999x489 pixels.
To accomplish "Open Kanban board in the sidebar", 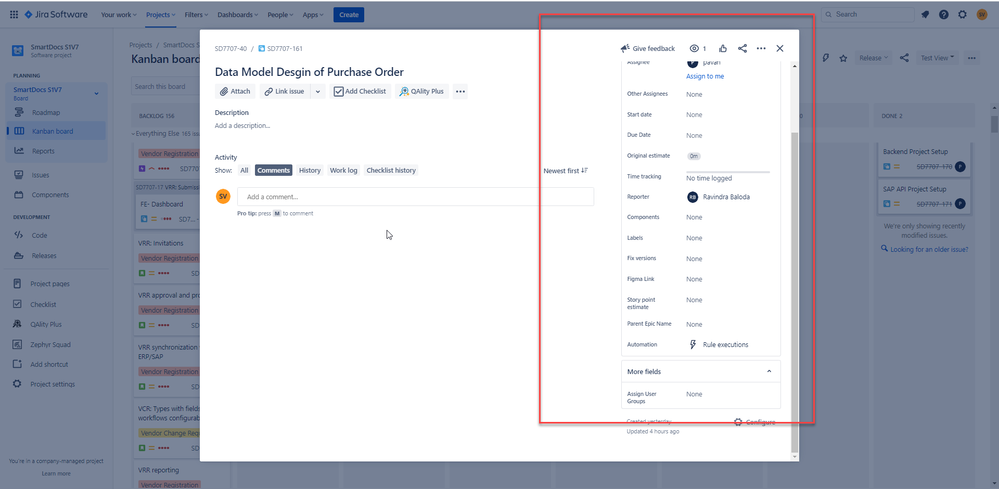I will [56, 131].
